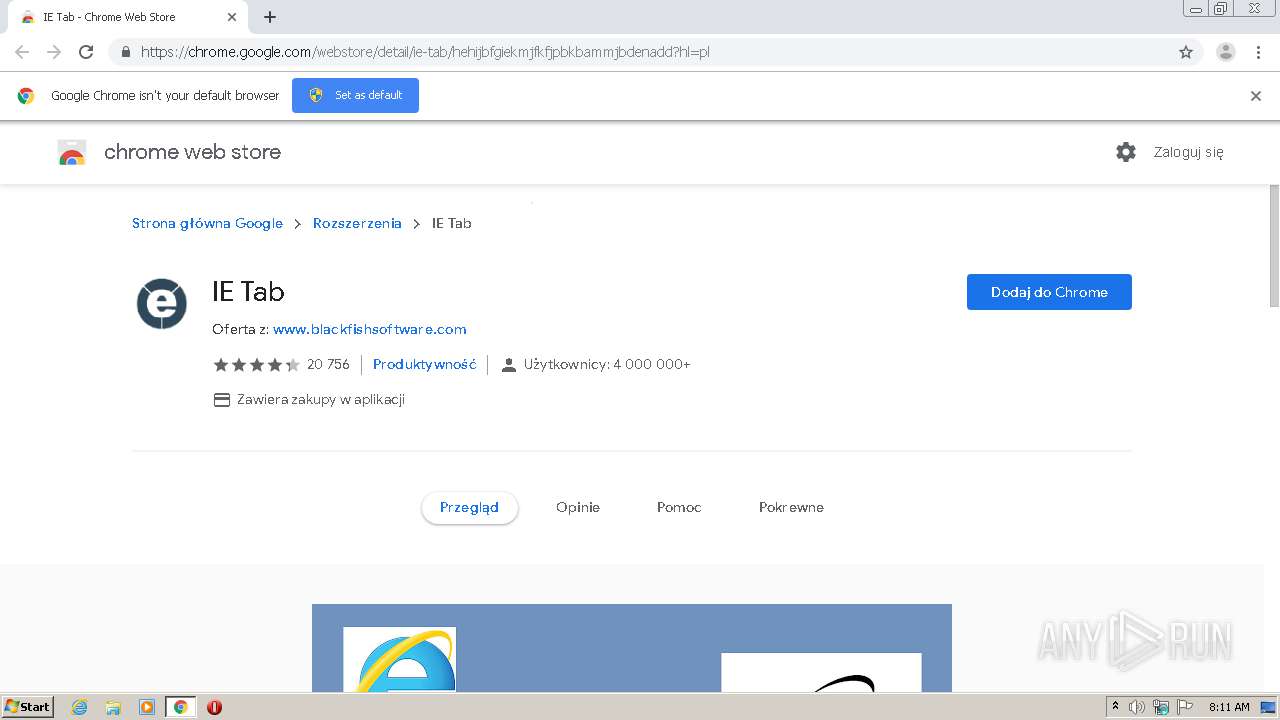Switch to the Pokrewne tab
The height and width of the screenshot is (720, 1280).
791,507
